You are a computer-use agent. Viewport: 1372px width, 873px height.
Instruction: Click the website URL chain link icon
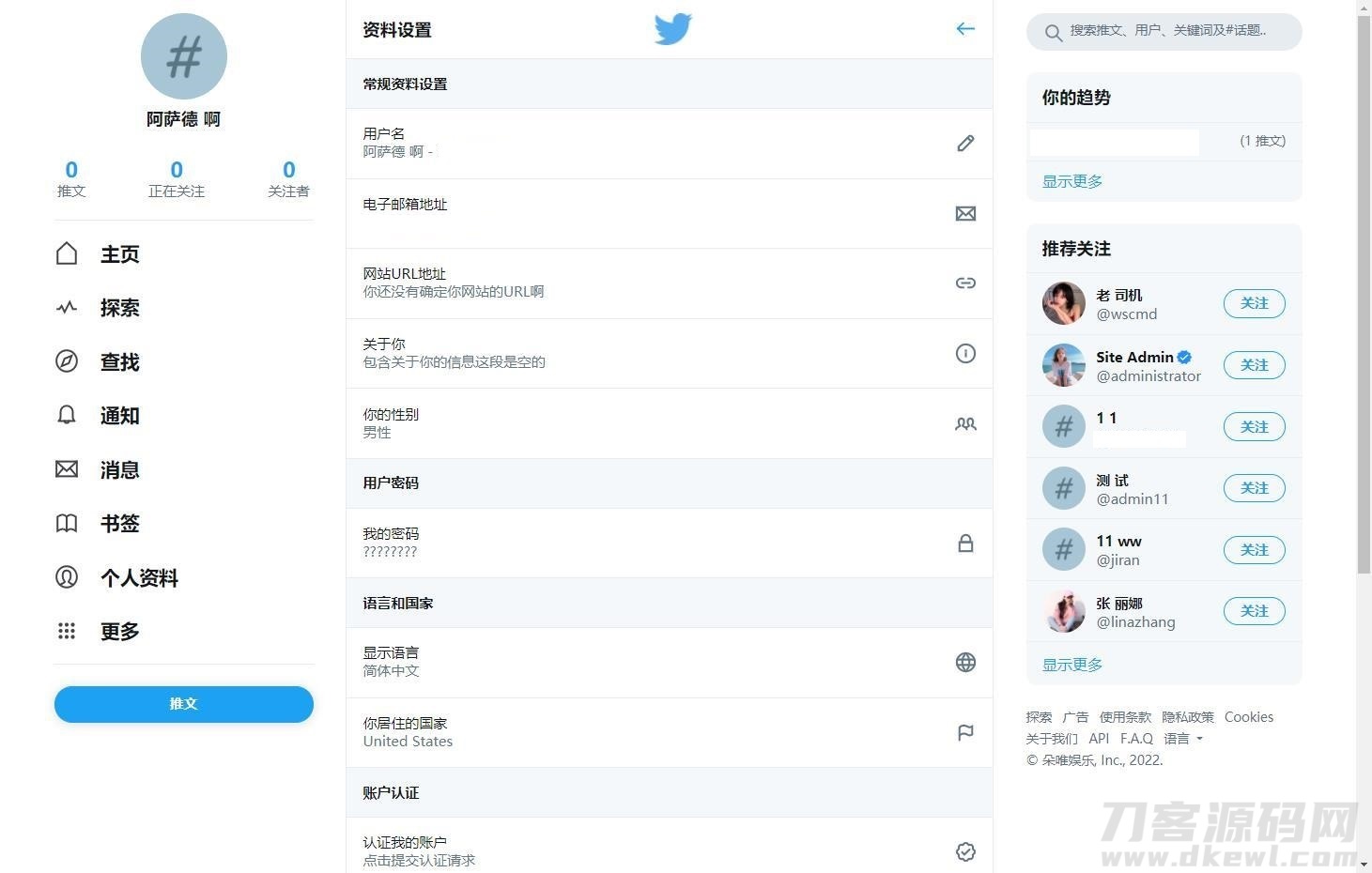(965, 283)
